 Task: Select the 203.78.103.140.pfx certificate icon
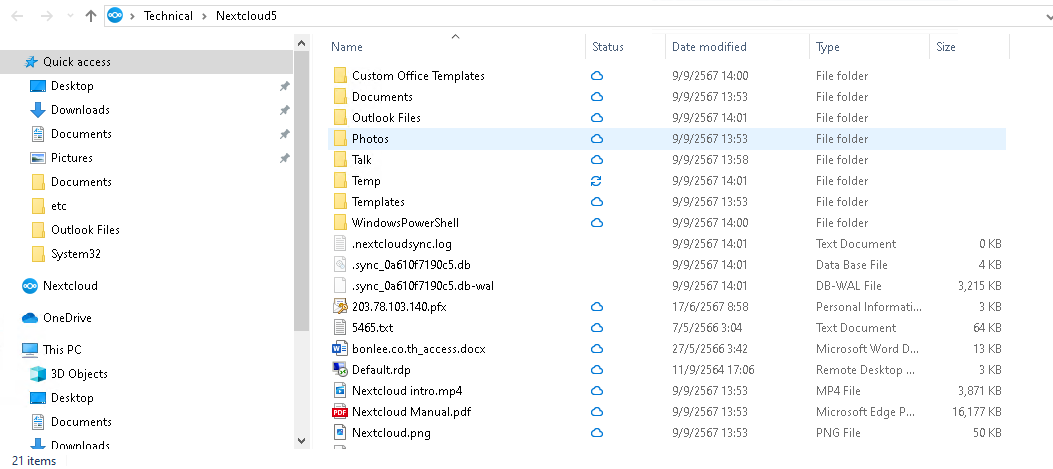pos(339,307)
